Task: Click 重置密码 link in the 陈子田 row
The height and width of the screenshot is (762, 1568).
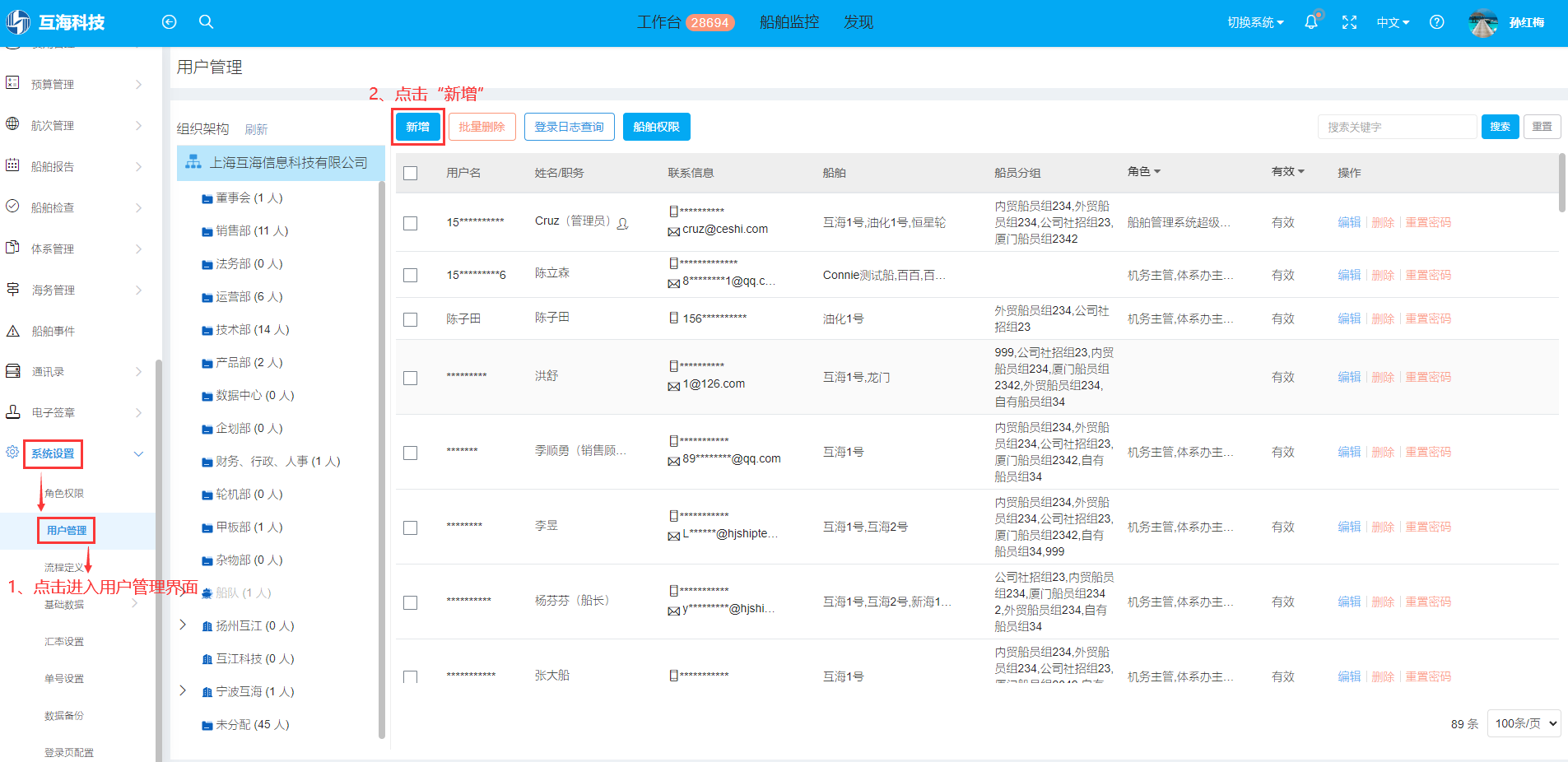Action: coord(1428,318)
